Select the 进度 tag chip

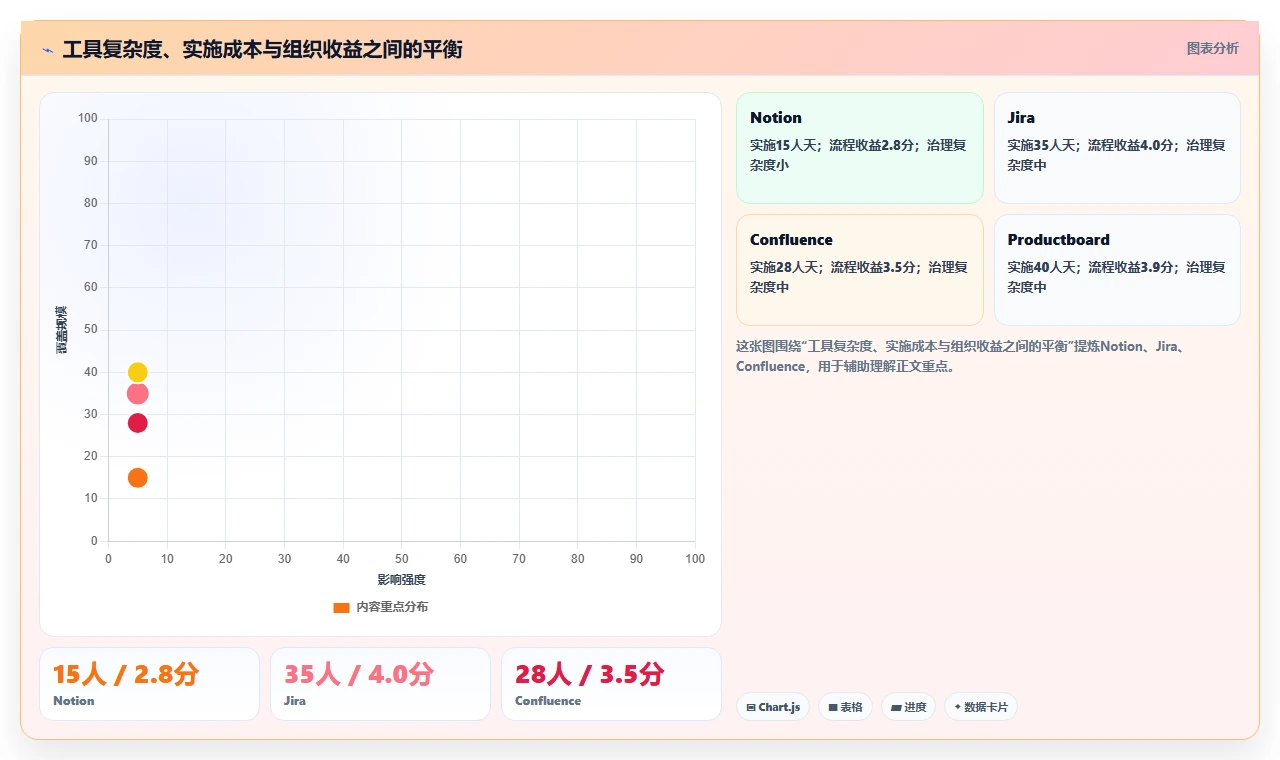[908, 707]
